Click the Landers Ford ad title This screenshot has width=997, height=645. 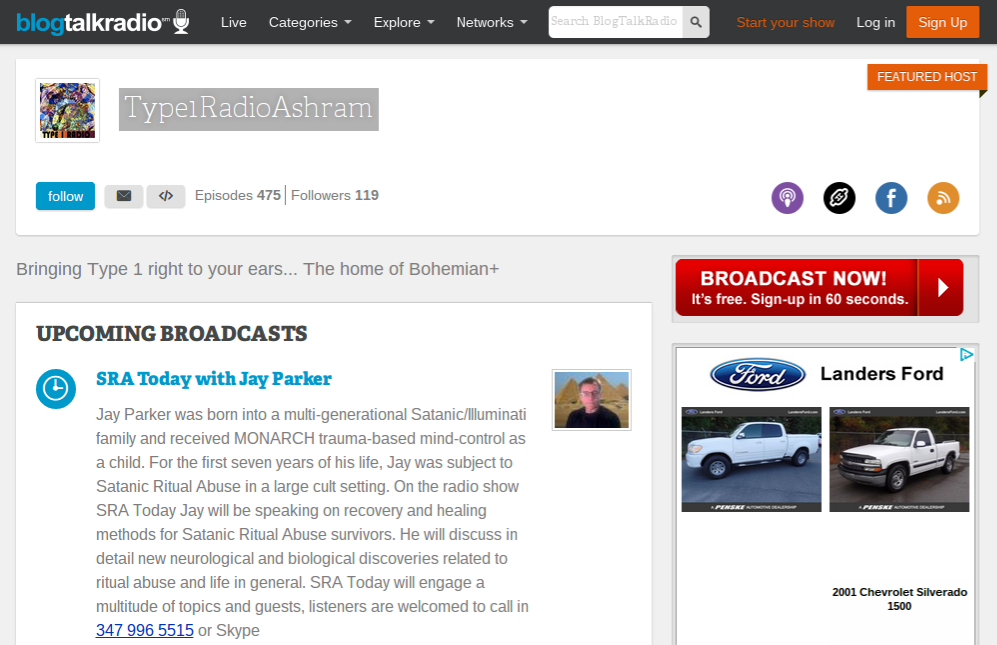pos(882,373)
